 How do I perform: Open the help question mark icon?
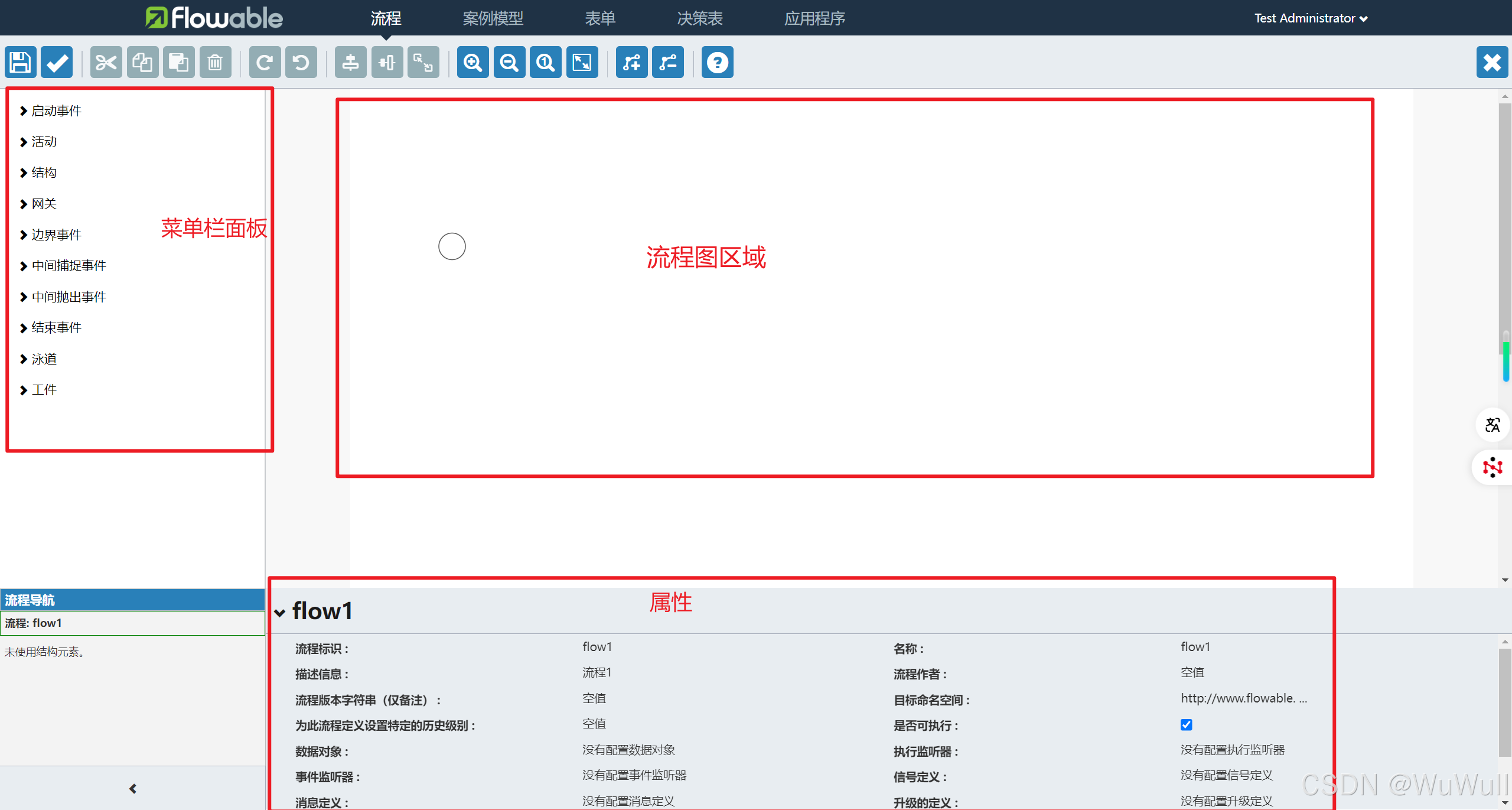(717, 62)
